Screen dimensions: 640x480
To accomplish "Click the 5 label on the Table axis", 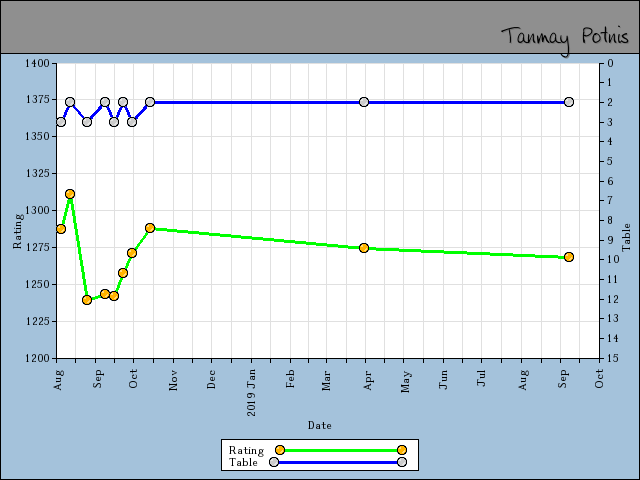I will tap(610, 161).
